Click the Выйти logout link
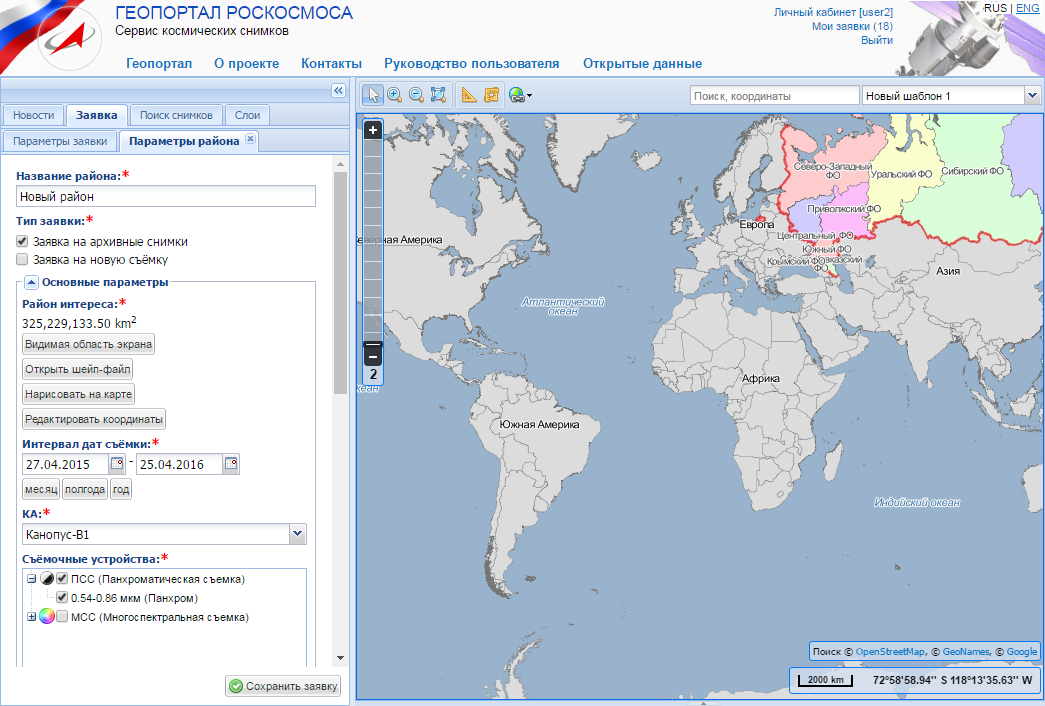Viewport: 1045px width, 706px height. [x=877, y=40]
